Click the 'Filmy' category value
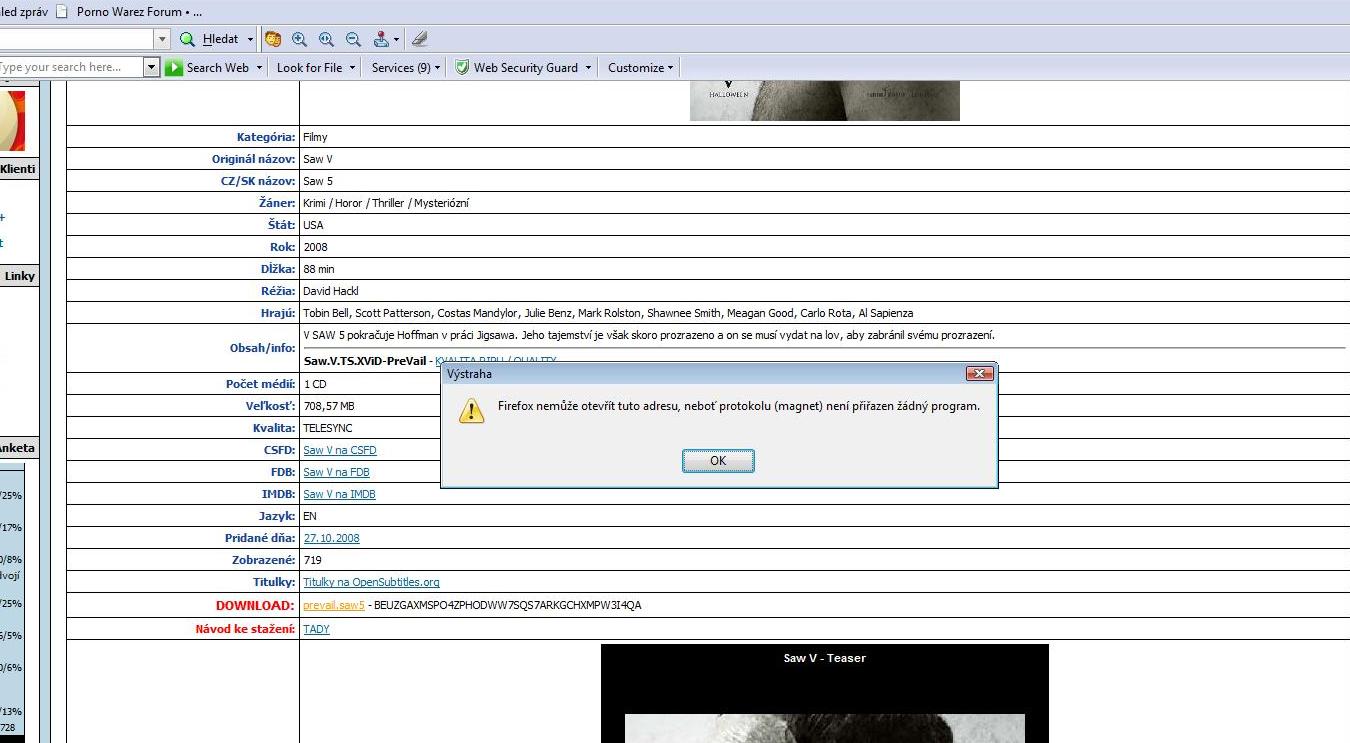The width and height of the screenshot is (1350, 743). pyautogui.click(x=315, y=137)
